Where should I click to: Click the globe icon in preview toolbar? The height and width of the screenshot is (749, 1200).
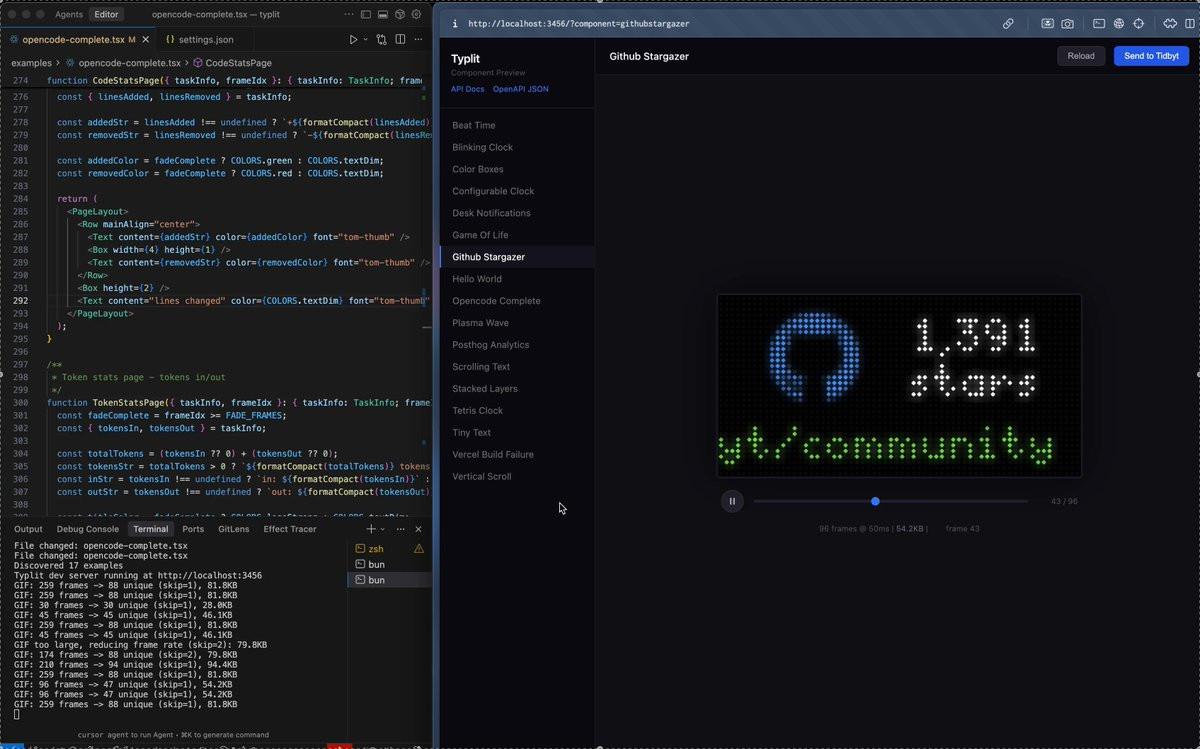click(x=1119, y=24)
